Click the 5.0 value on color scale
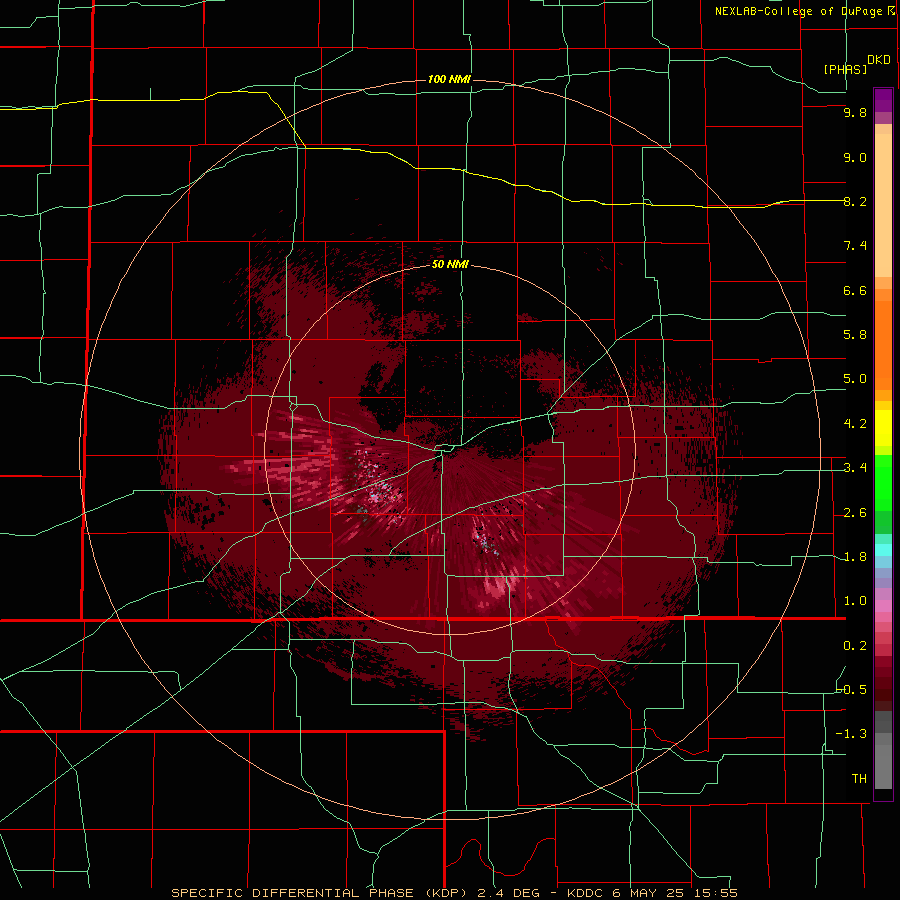 pyautogui.click(x=855, y=379)
